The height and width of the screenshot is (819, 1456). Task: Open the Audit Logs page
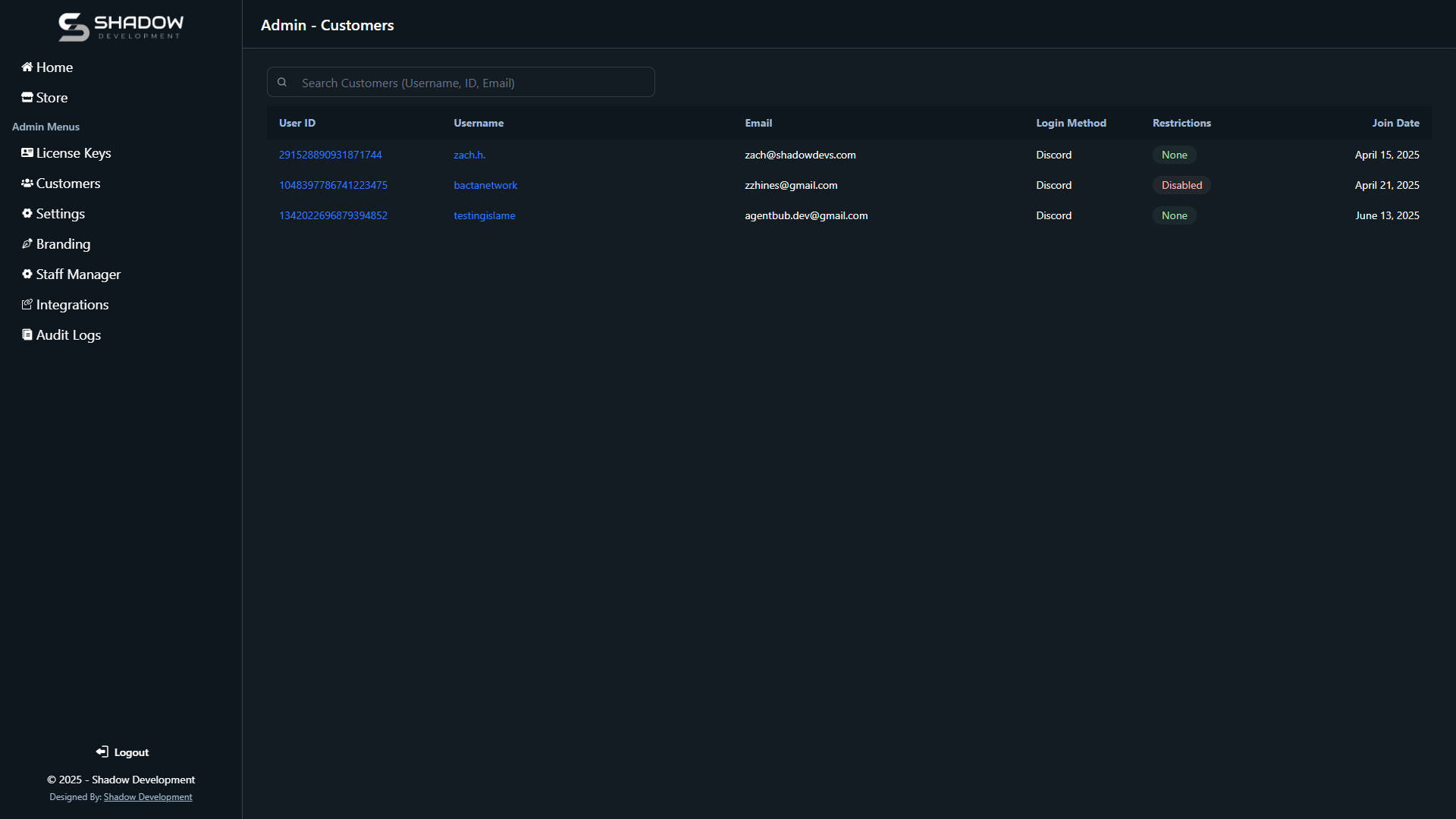pos(68,335)
